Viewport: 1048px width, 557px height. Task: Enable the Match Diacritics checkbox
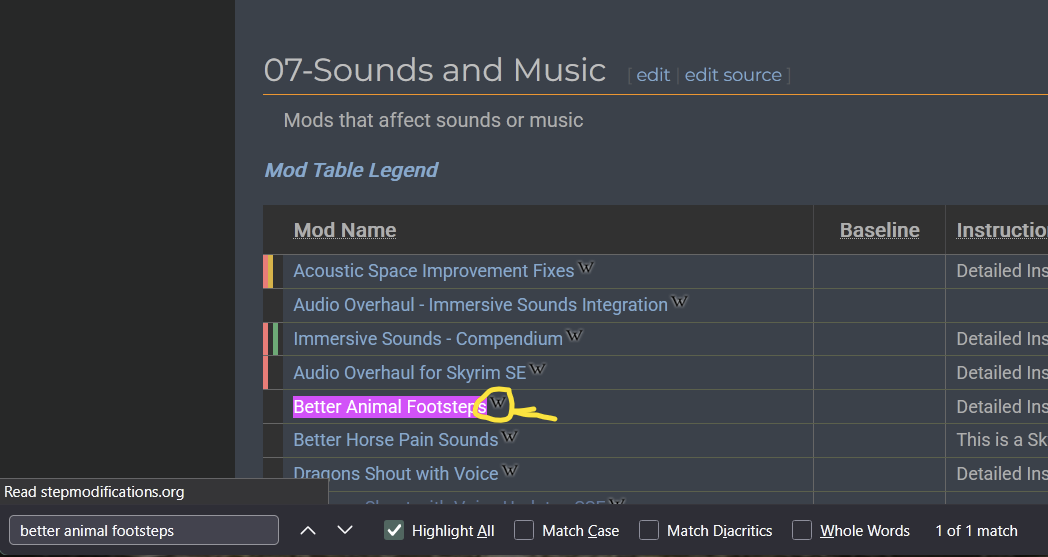(649, 531)
